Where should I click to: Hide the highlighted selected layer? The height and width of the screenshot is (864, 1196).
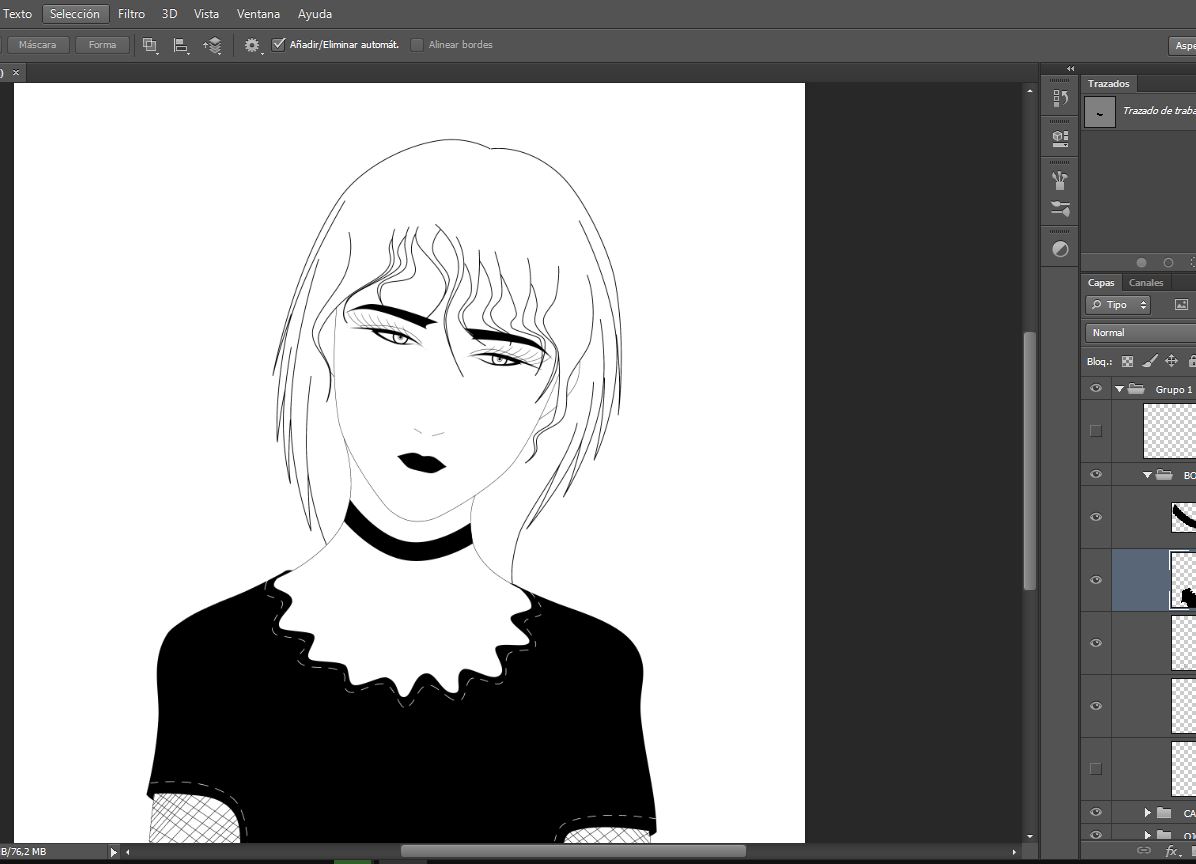(1096, 580)
